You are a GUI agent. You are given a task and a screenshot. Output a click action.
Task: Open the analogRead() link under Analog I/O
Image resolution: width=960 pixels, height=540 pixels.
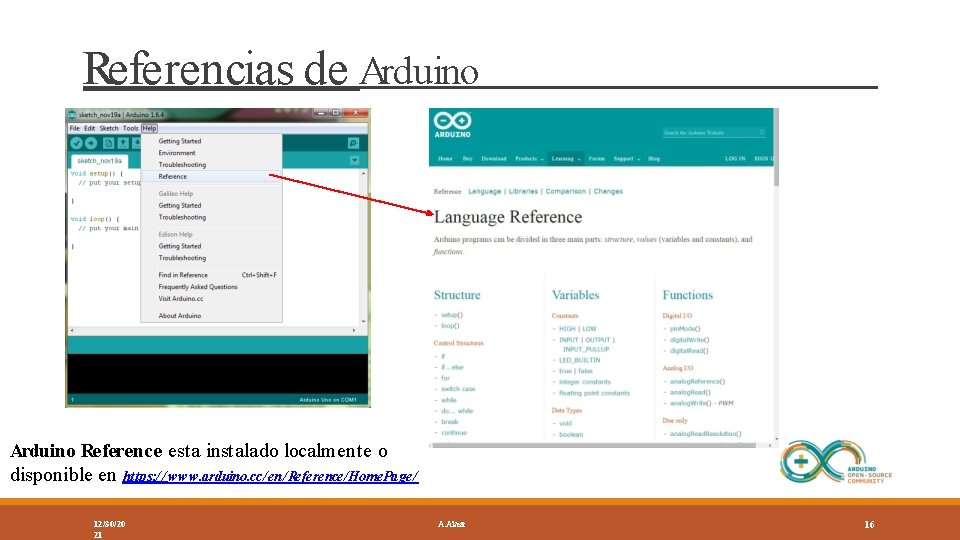click(690, 392)
